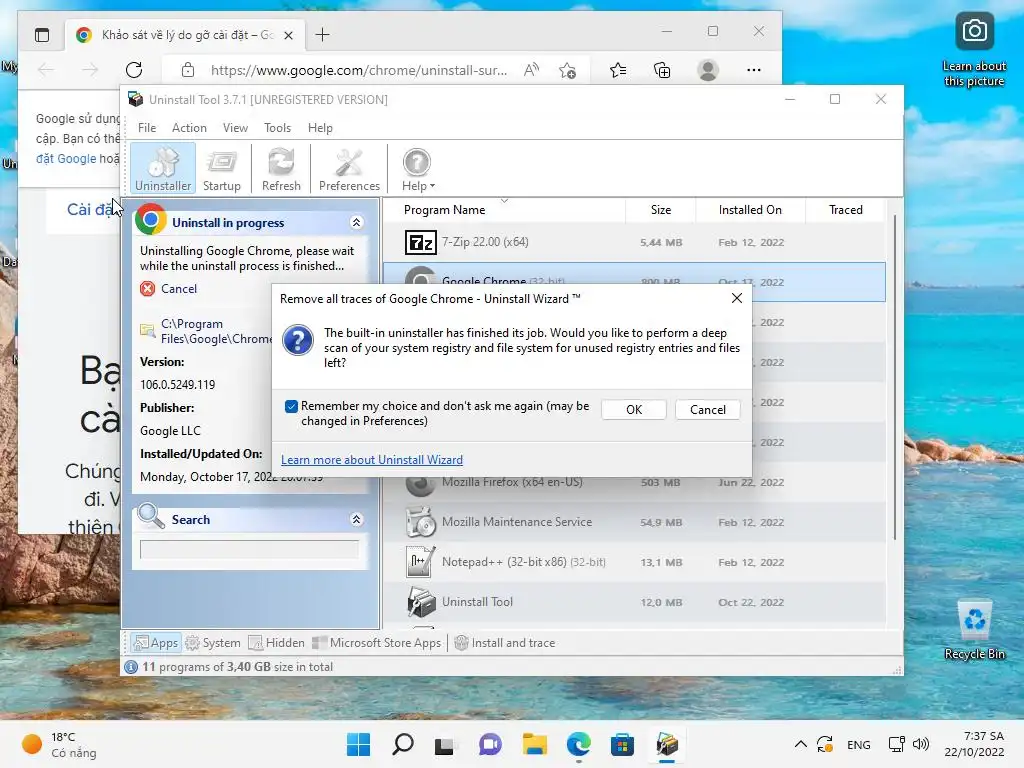Switch to the Hidden tab
This screenshot has width=1024, height=768.
pyautogui.click(x=276, y=643)
